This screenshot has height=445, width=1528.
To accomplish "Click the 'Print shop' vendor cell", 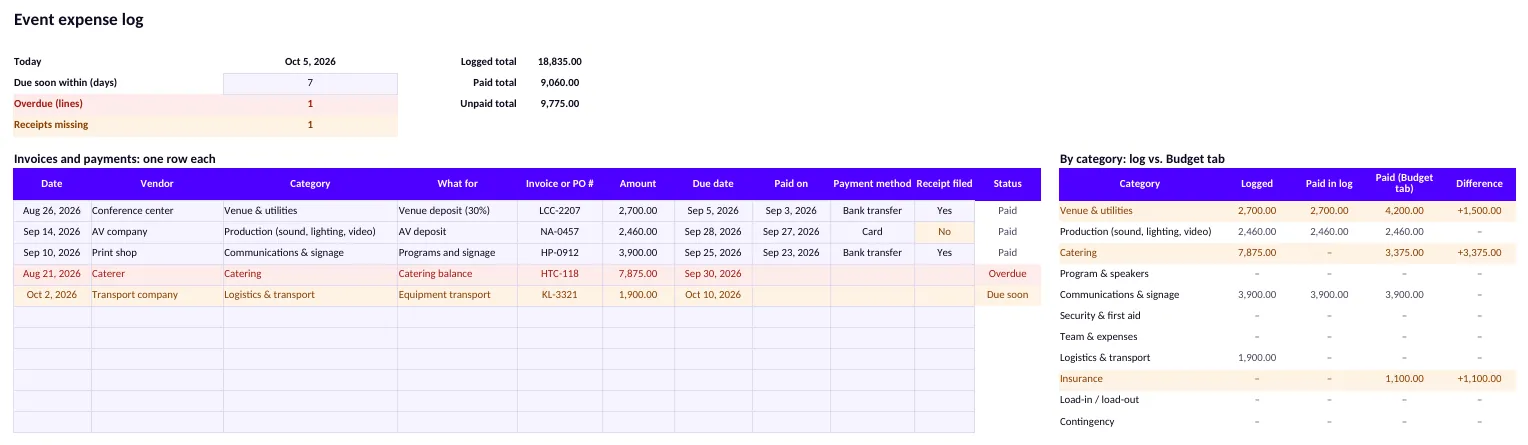I will coord(157,253).
